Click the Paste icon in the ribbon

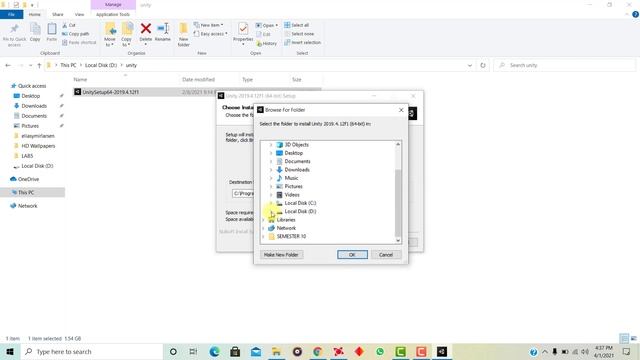(51, 29)
